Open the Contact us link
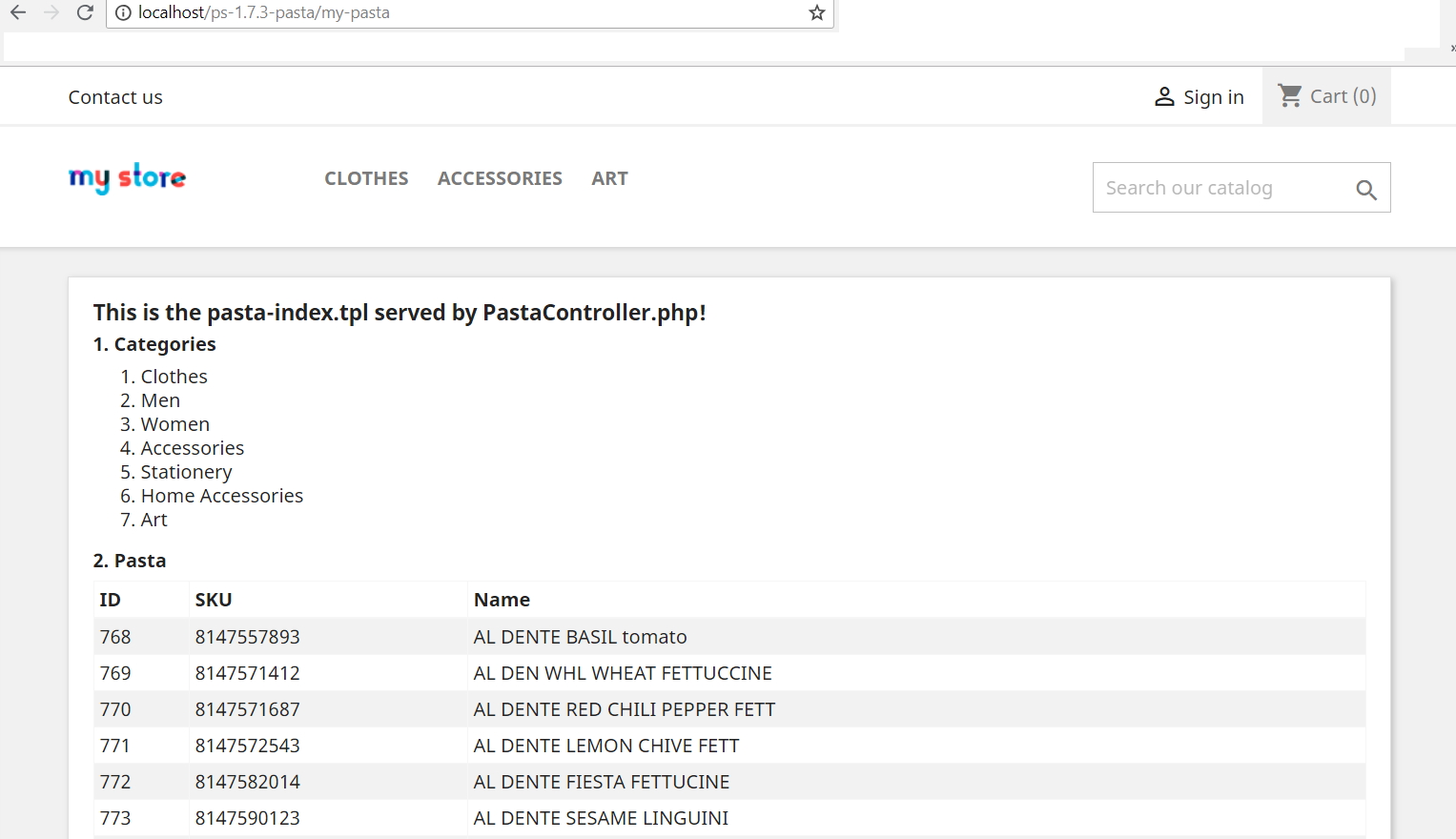Viewport: 1456px width, 839px height. tap(115, 97)
